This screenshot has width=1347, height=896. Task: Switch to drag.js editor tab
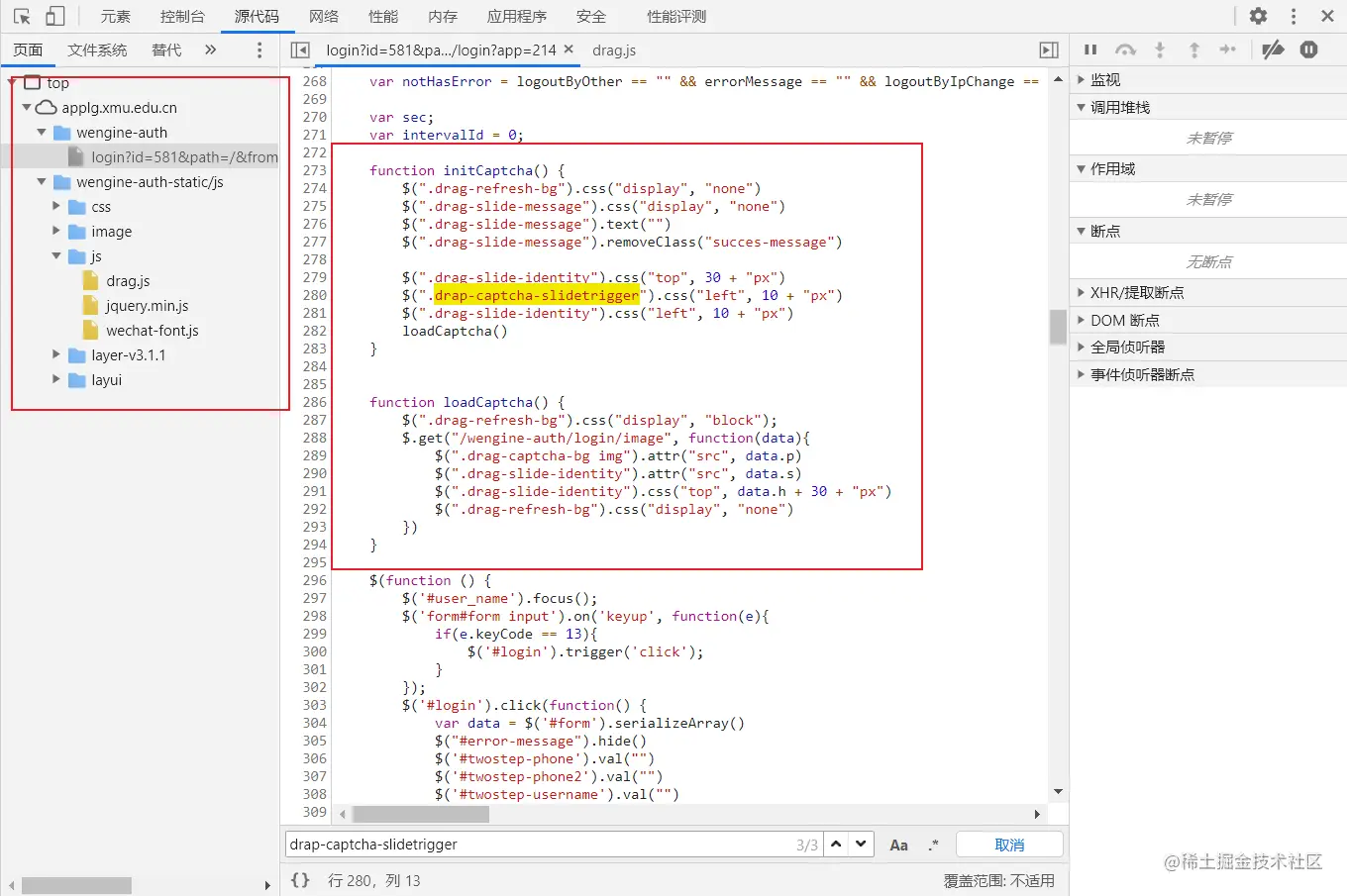point(614,50)
